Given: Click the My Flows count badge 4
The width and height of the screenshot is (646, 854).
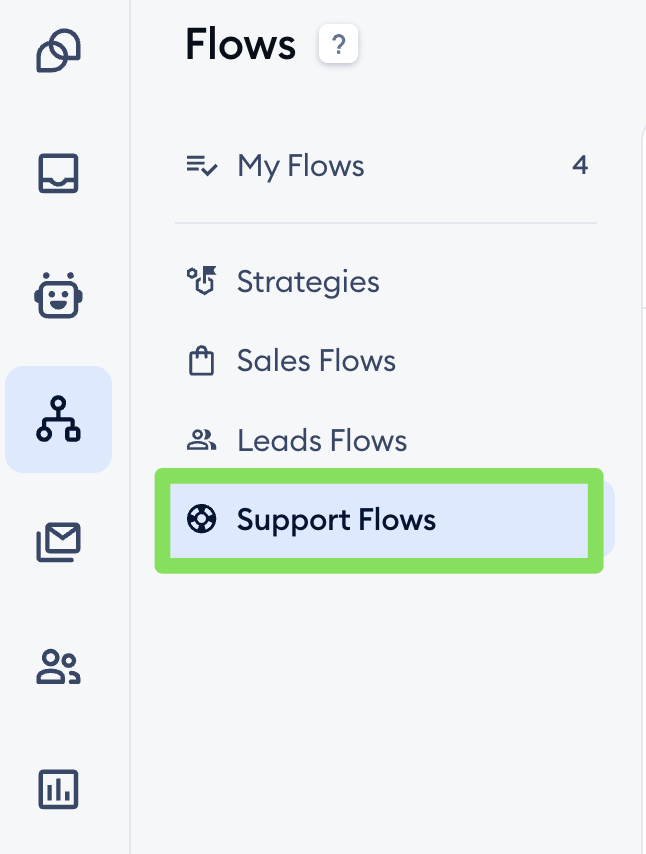Looking at the screenshot, I should 579,166.
